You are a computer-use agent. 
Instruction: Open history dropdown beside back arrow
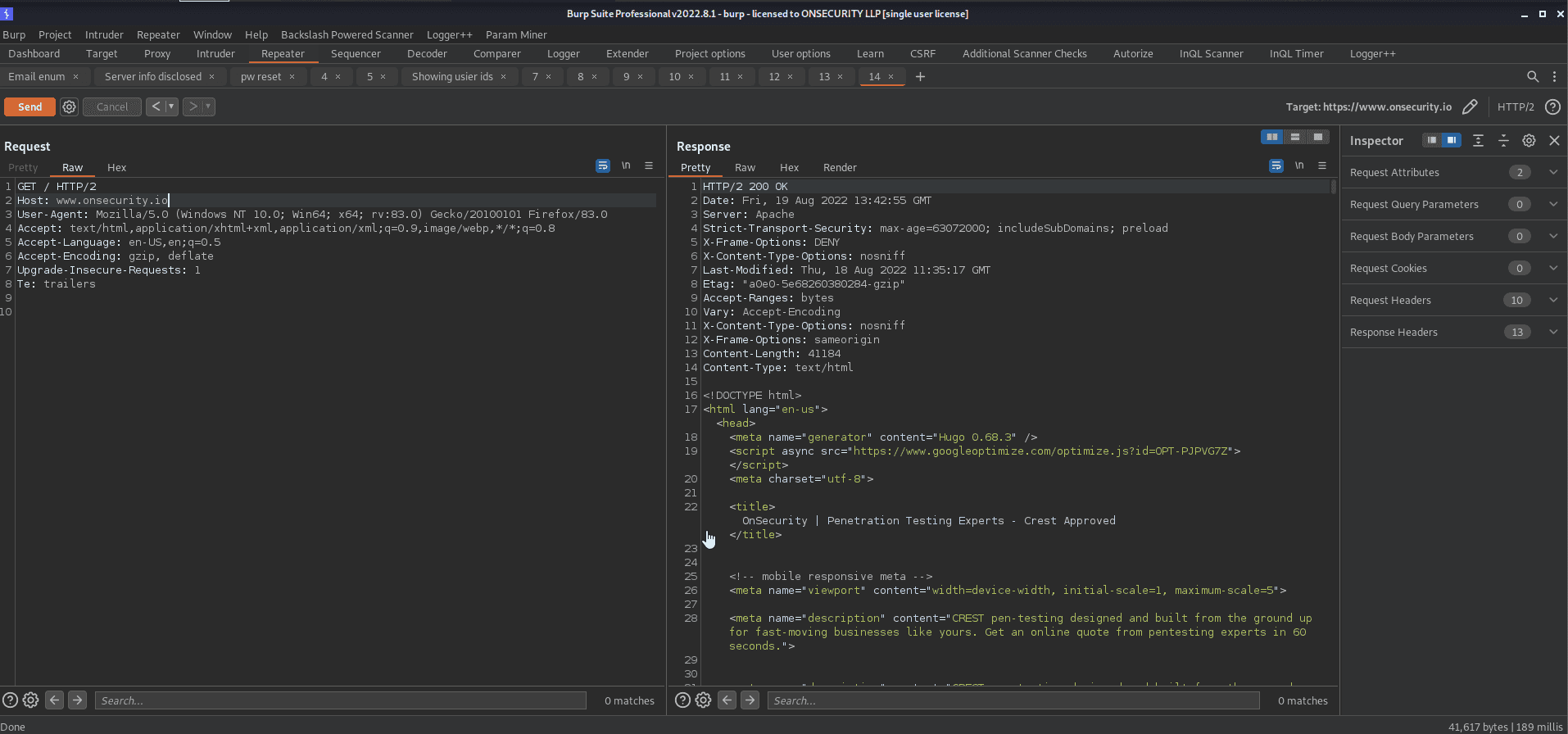coord(171,106)
